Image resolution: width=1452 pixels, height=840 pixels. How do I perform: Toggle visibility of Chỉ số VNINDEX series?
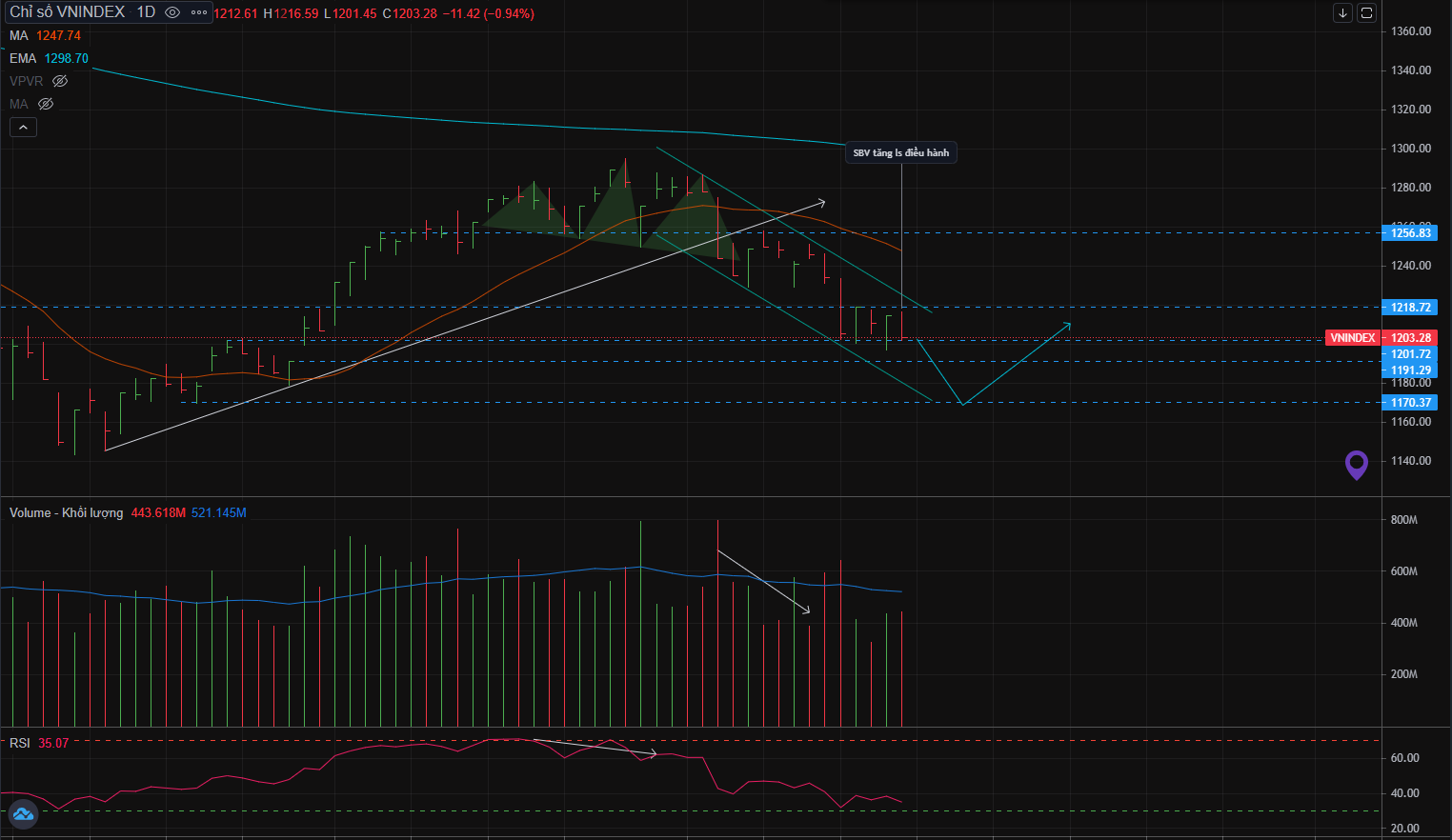click(172, 12)
